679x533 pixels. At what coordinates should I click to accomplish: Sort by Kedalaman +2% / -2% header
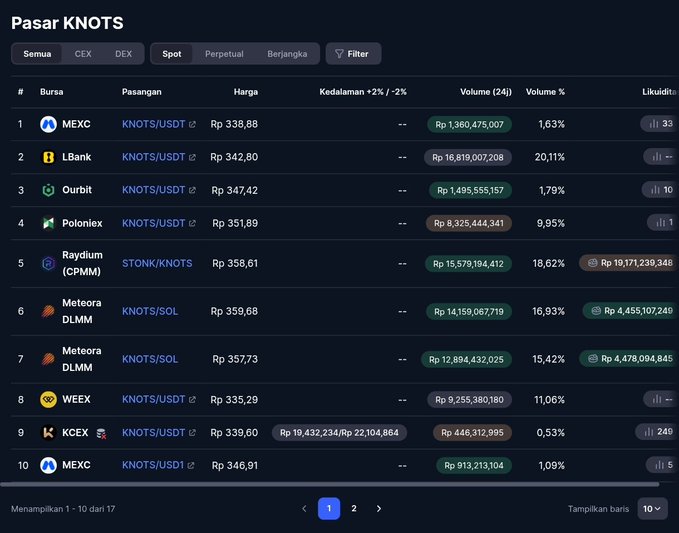tap(363, 92)
